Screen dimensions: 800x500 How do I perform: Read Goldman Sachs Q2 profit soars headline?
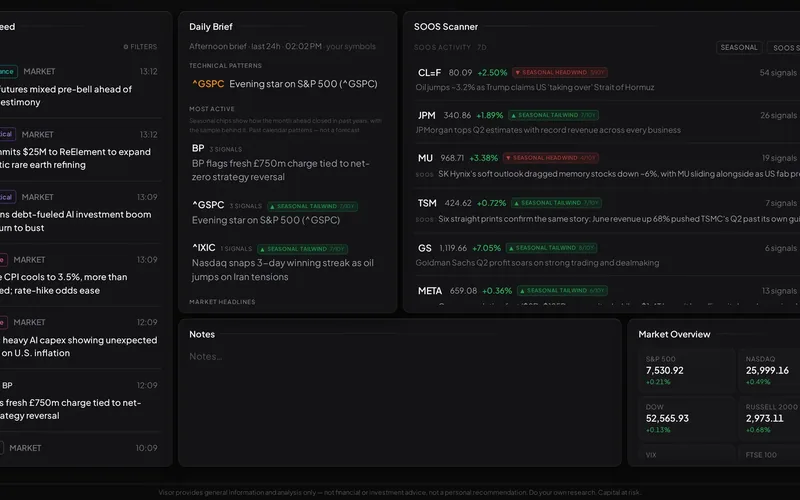tap(537, 263)
